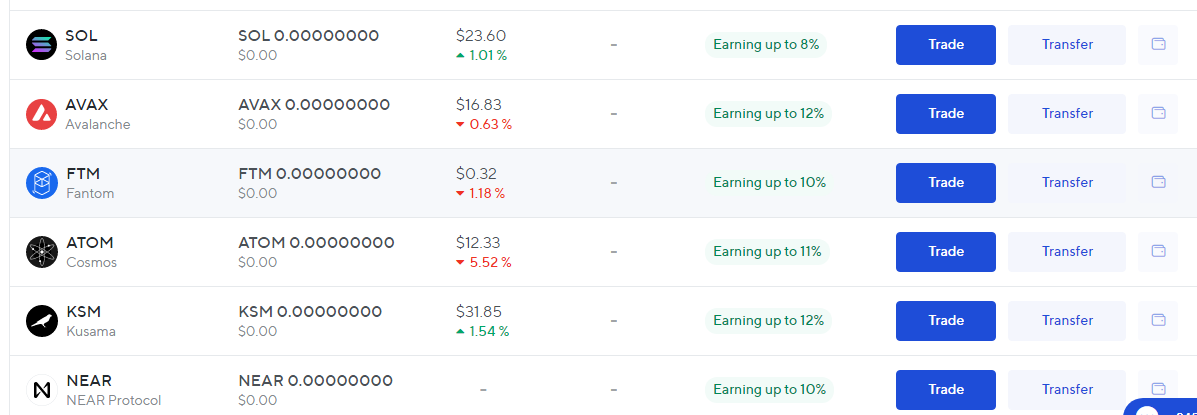This screenshot has width=1197, height=415.
Task: Open wallet icon in AVAX row
Action: [1159, 114]
